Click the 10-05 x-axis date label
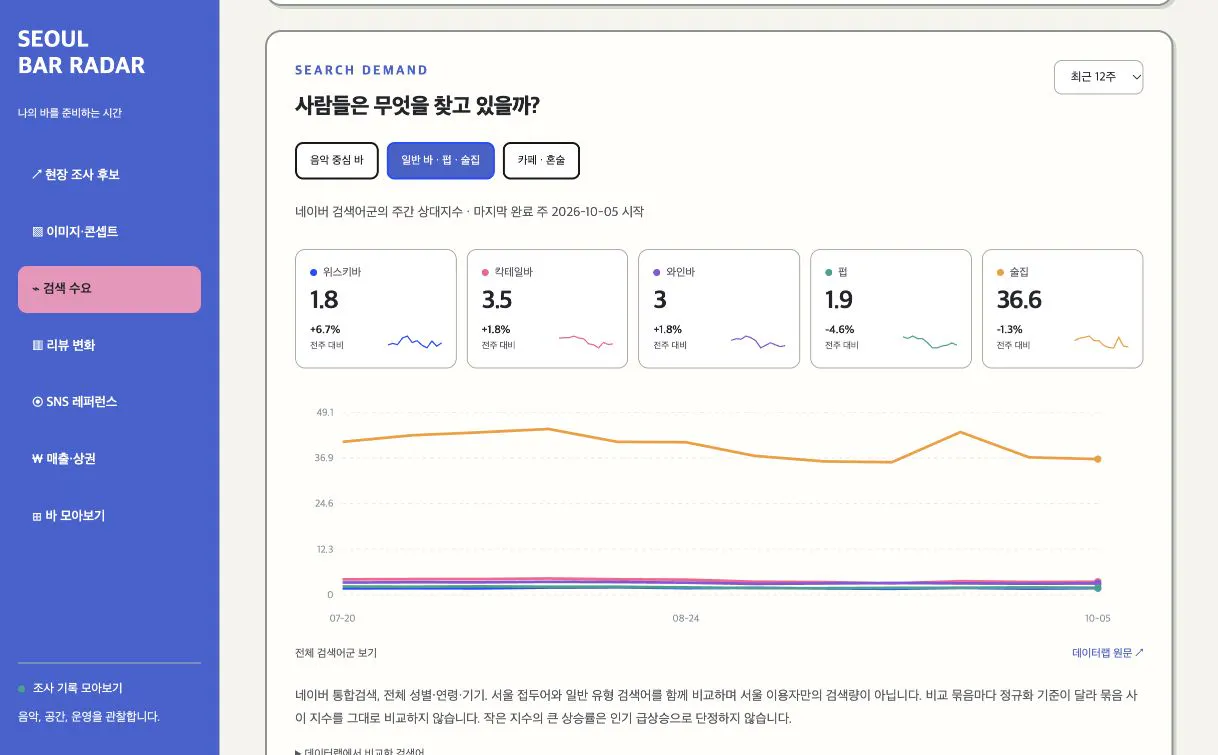1218x755 pixels. [1097, 618]
